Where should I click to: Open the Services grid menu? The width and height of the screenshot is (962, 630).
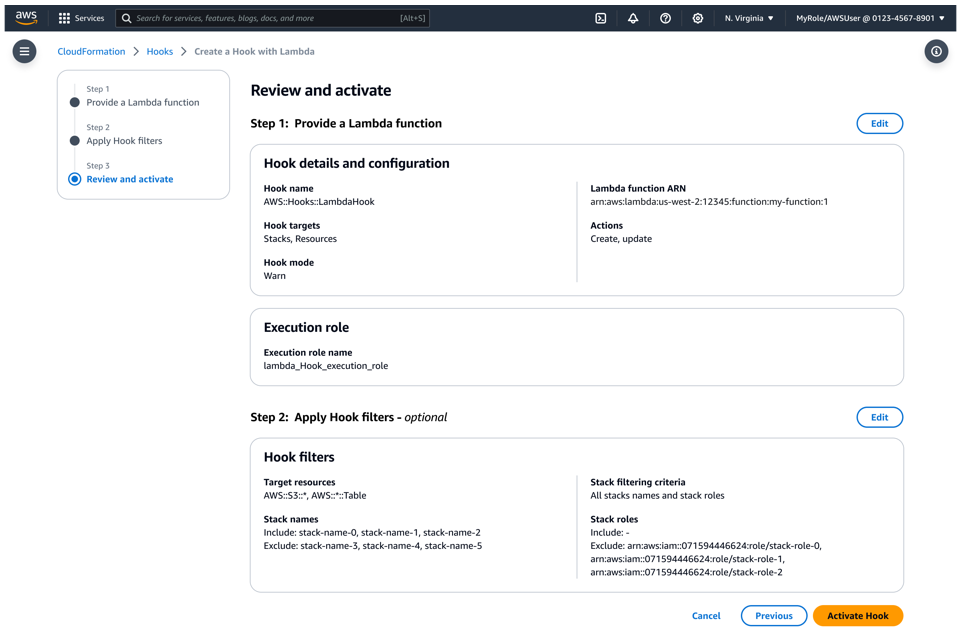[x=81, y=17]
